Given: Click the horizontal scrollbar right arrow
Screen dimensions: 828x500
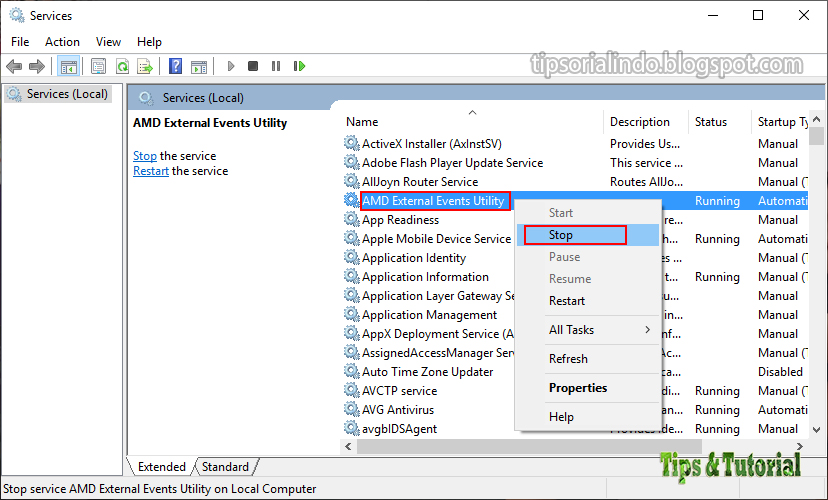Looking at the screenshot, I should point(800,447).
